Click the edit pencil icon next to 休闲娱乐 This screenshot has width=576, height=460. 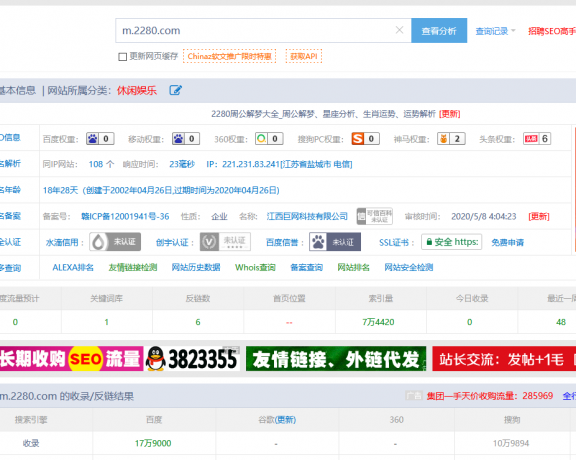pos(175,90)
